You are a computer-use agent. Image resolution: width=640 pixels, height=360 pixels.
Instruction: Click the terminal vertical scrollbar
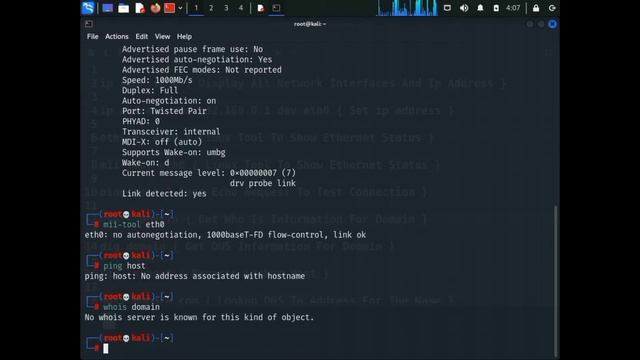pos(556,281)
